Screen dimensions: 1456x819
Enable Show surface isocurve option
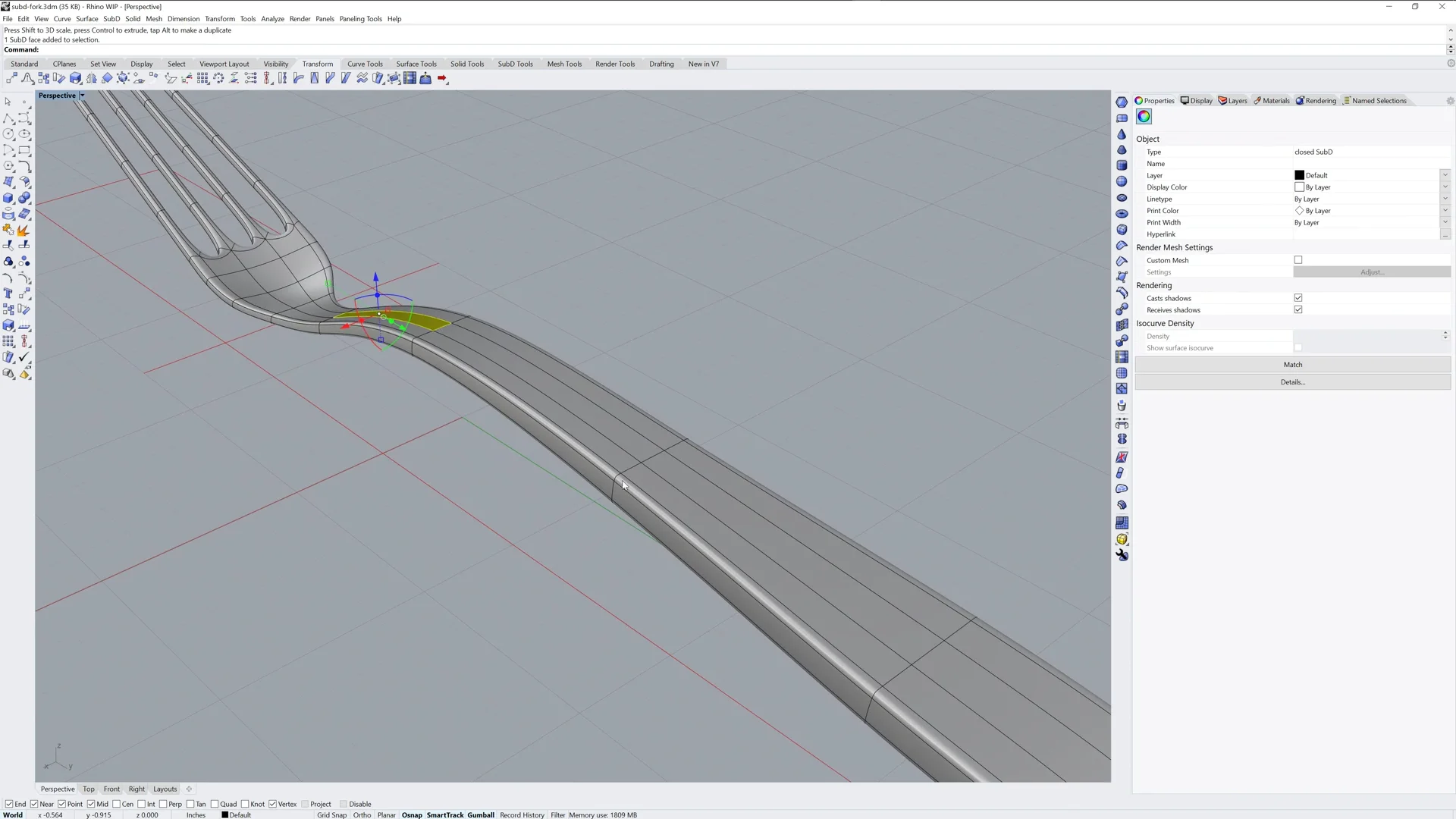coord(1298,347)
